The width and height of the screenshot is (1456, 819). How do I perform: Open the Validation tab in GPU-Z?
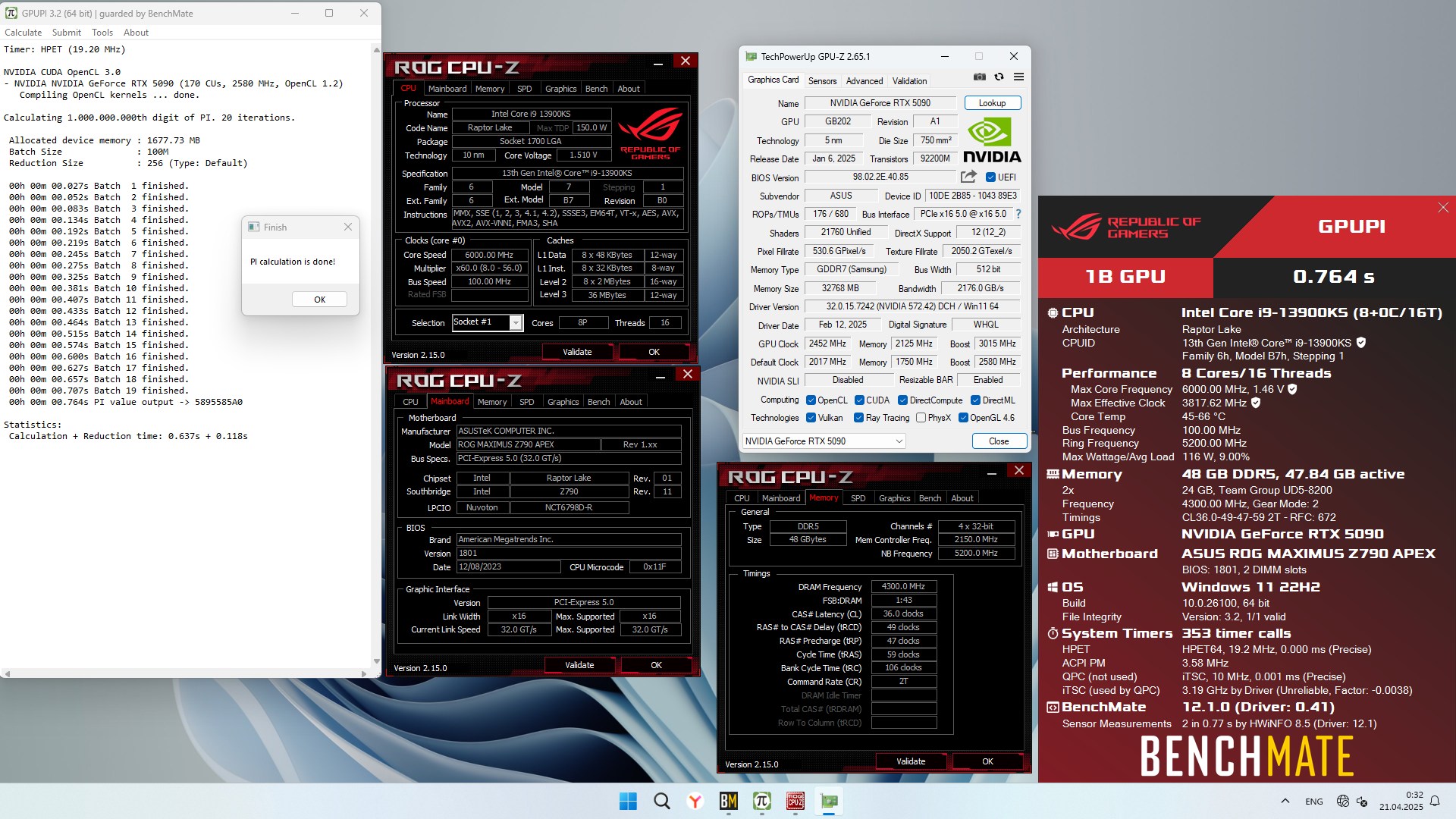point(909,81)
